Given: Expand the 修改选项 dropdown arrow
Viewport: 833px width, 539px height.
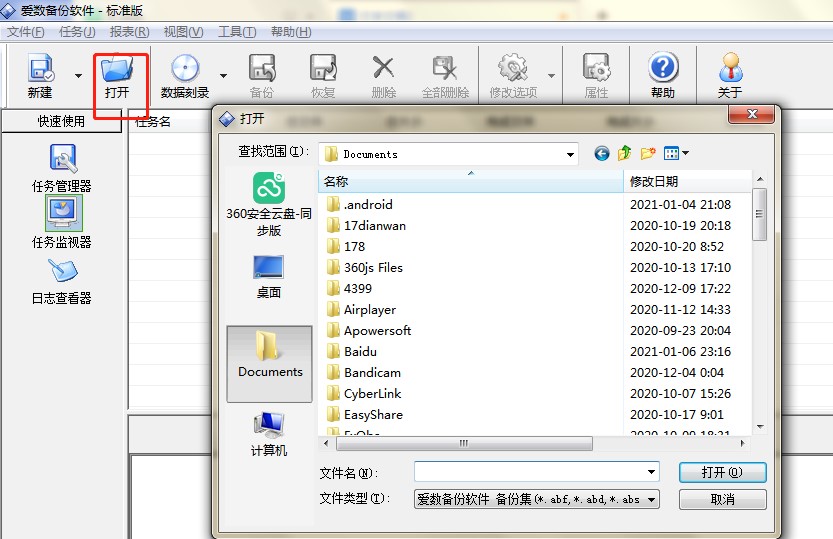Looking at the screenshot, I should coord(551,76).
